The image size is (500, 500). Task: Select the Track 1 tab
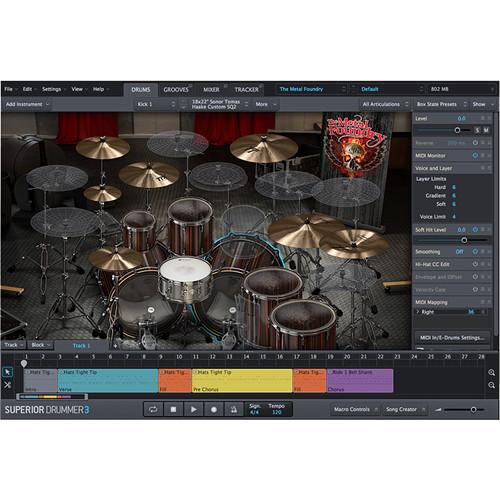click(x=82, y=346)
